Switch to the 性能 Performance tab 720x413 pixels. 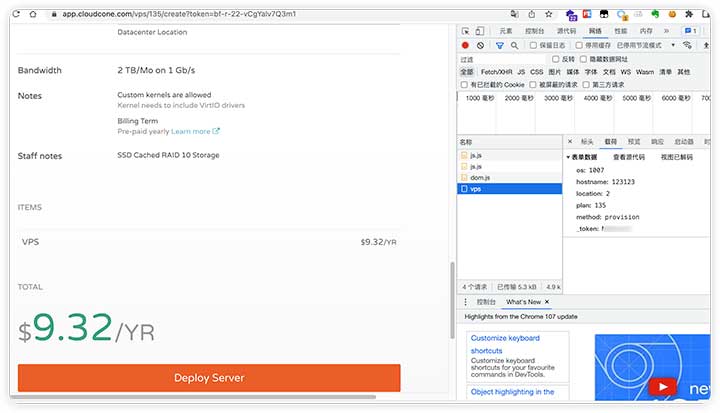[x=620, y=31]
